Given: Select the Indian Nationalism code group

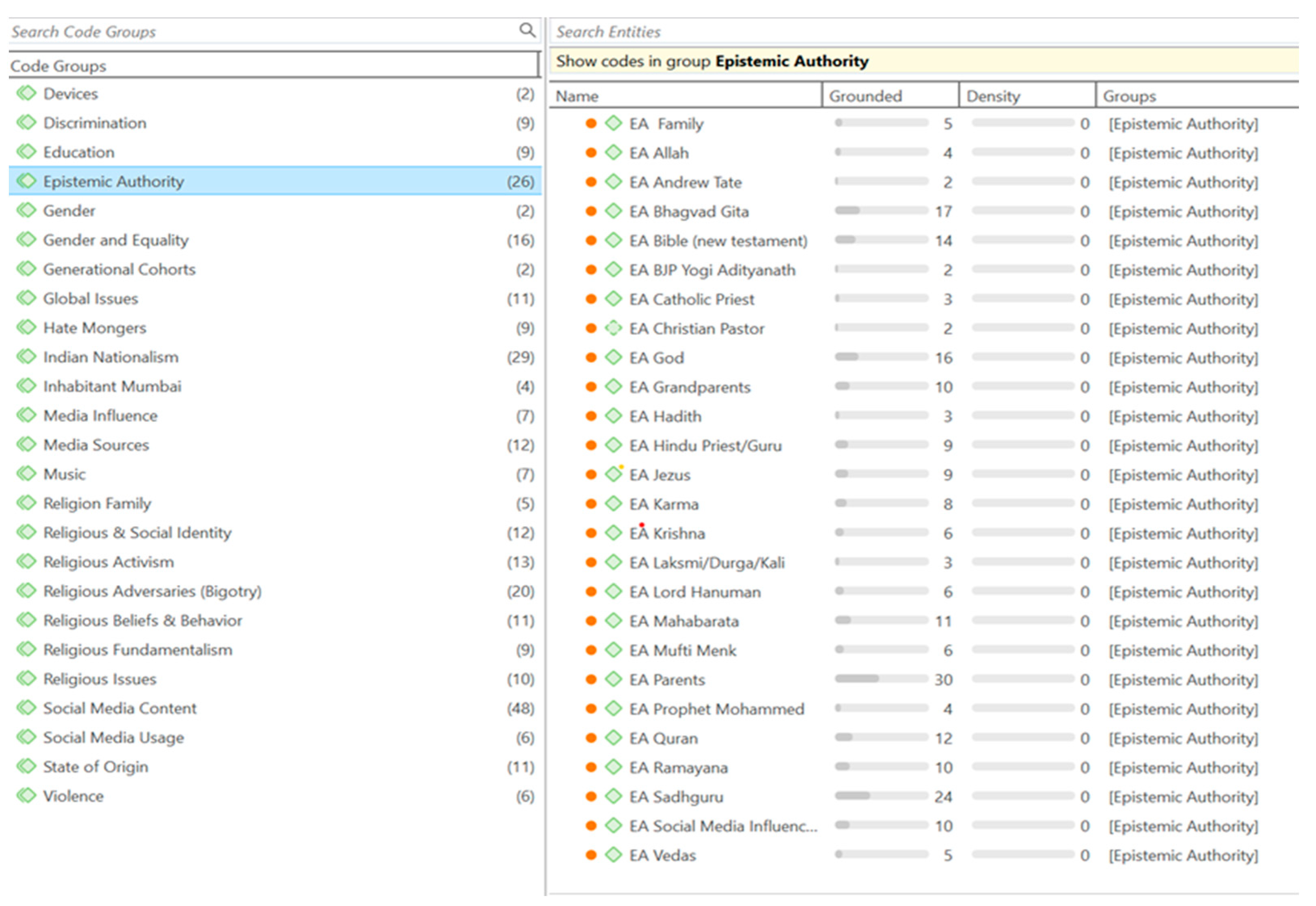Looking at the screenshot, I should 111,357.
